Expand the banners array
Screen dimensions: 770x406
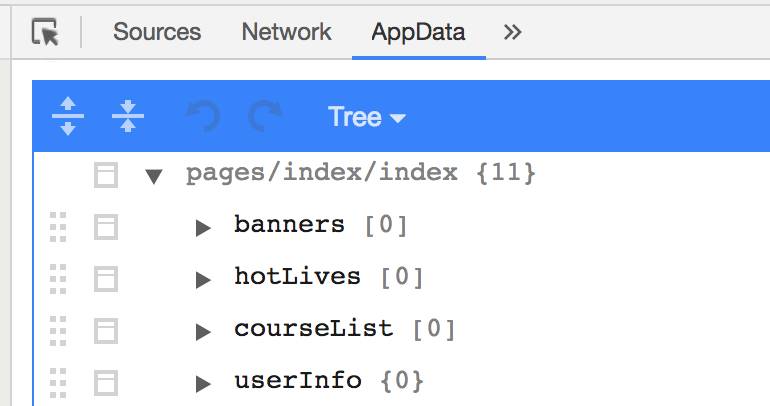point(203,227)
